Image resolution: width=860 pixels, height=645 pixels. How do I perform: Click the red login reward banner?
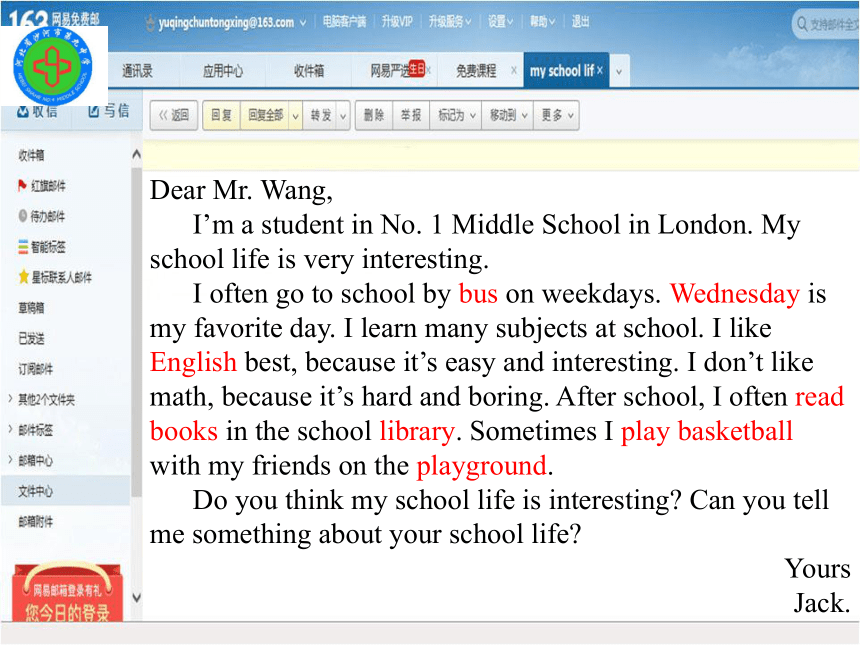pos(67,592)
